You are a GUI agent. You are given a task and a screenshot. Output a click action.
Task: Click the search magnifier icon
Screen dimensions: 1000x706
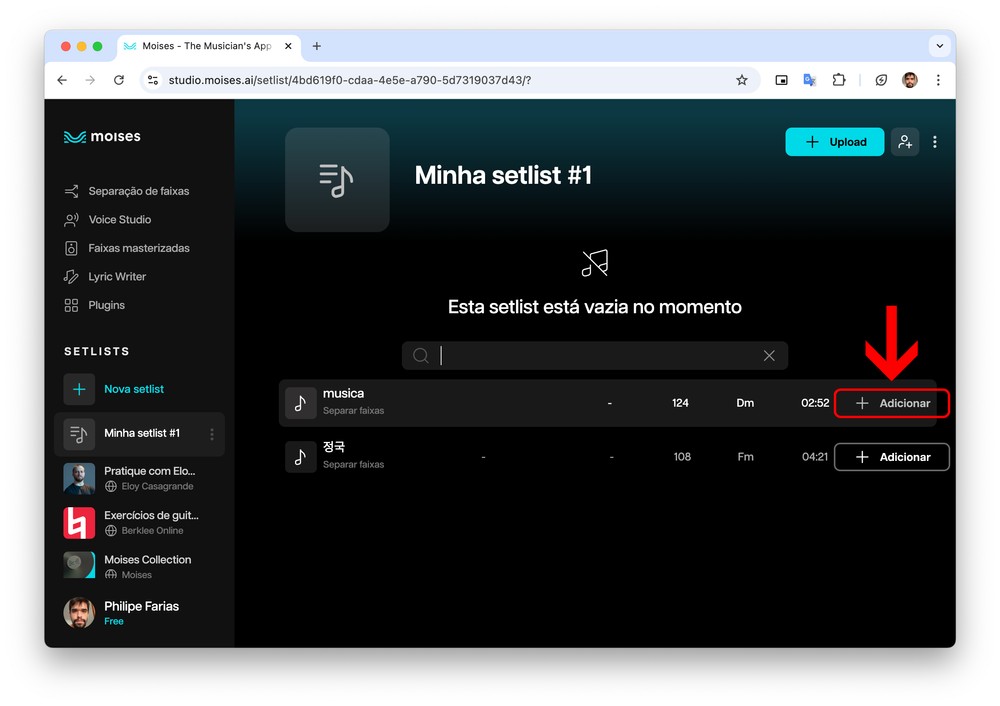[x=420, y=355]
